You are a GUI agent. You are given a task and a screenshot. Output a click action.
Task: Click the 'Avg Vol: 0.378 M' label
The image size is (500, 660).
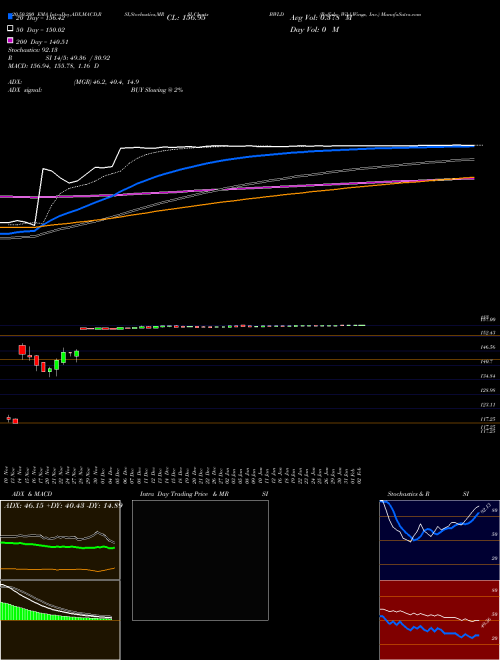tap(321, 18)
